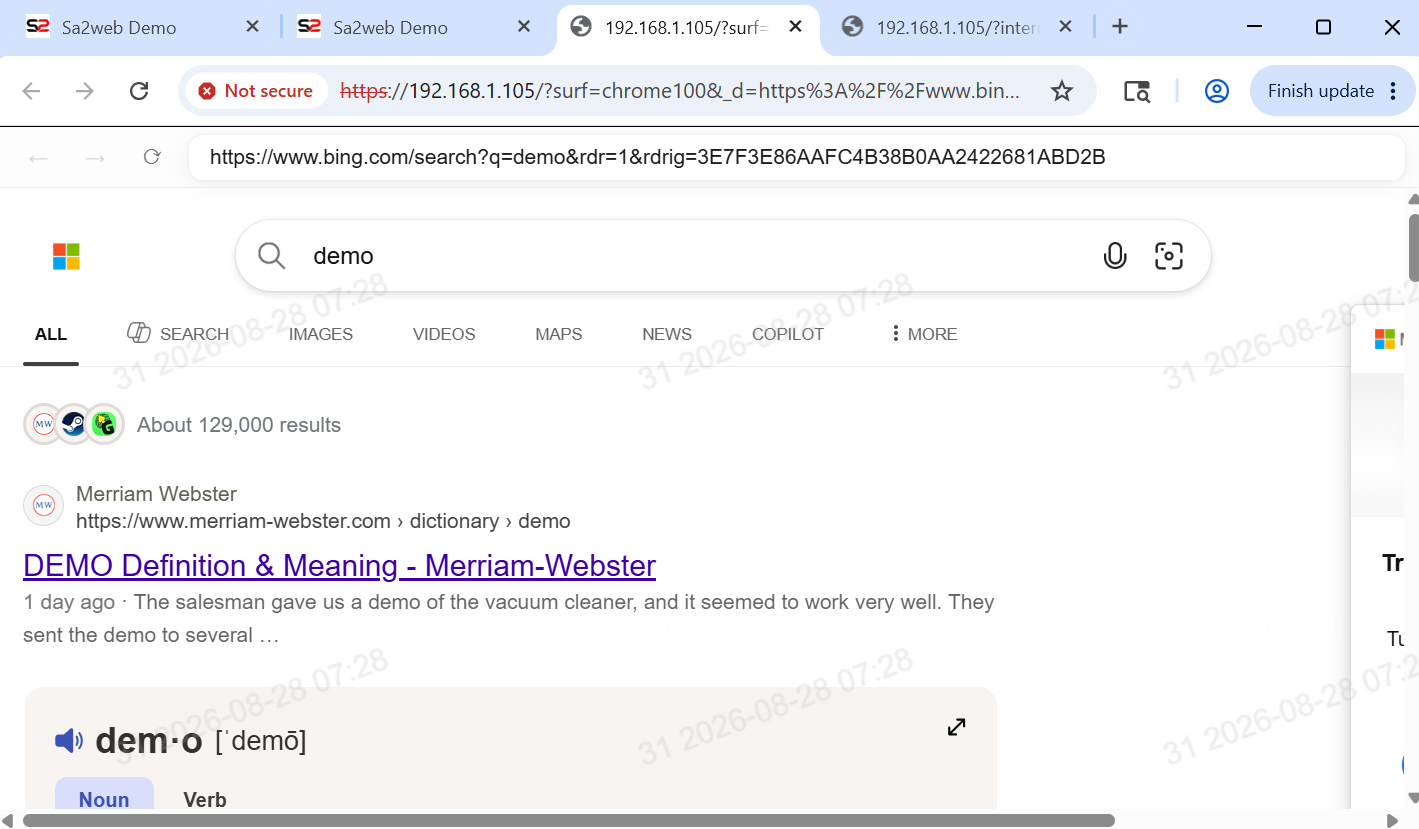This screenshot has width=1419, height=829.
Task: Open the NEWS results tab
Action: click(667, 334)
